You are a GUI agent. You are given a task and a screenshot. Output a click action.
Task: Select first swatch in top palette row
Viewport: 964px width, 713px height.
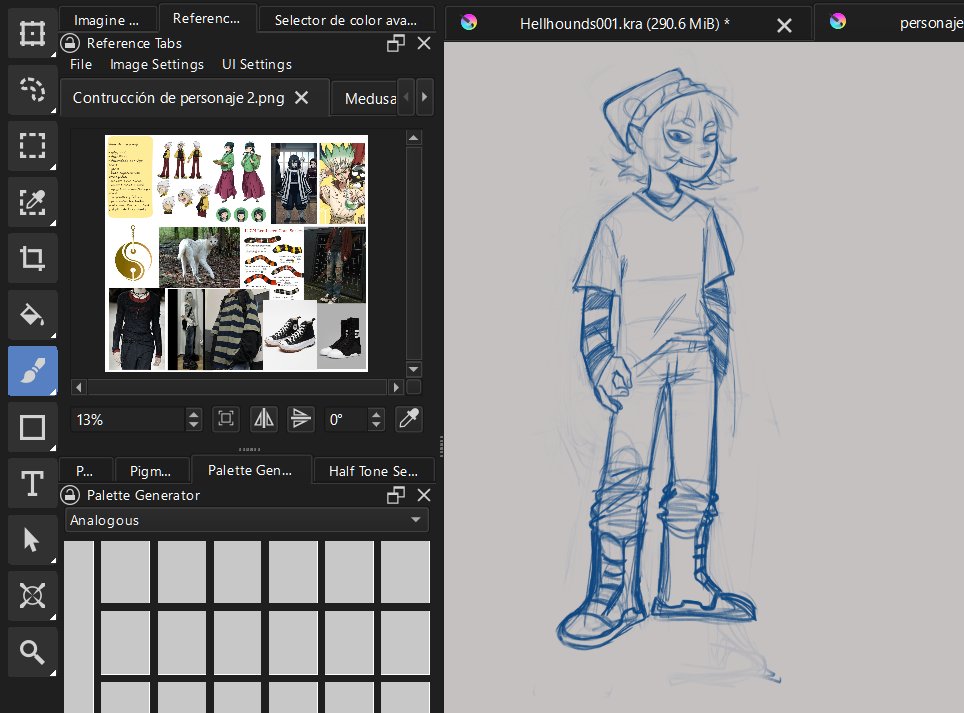pyautogui.click(x=125, y=572)
